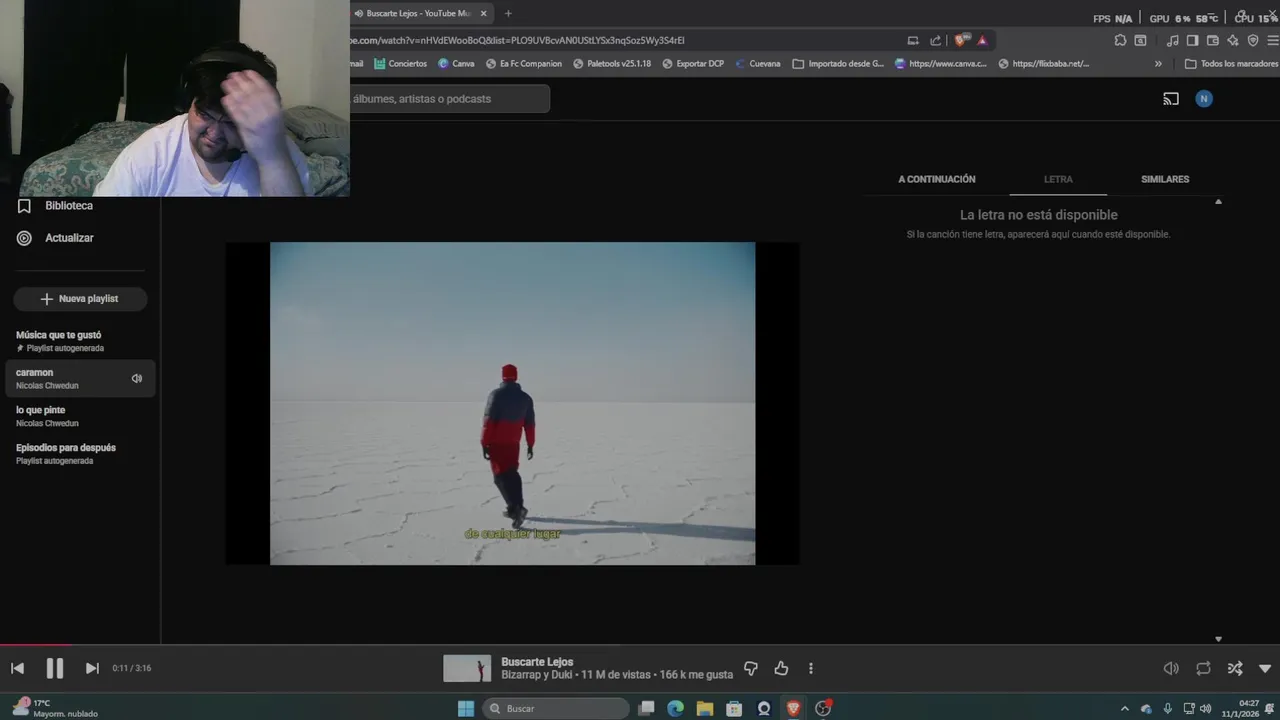Image resolution: width=1280 pixels, height=720 pixels.
Task: Pause the song with the pause button
Action: click(55, 668)
